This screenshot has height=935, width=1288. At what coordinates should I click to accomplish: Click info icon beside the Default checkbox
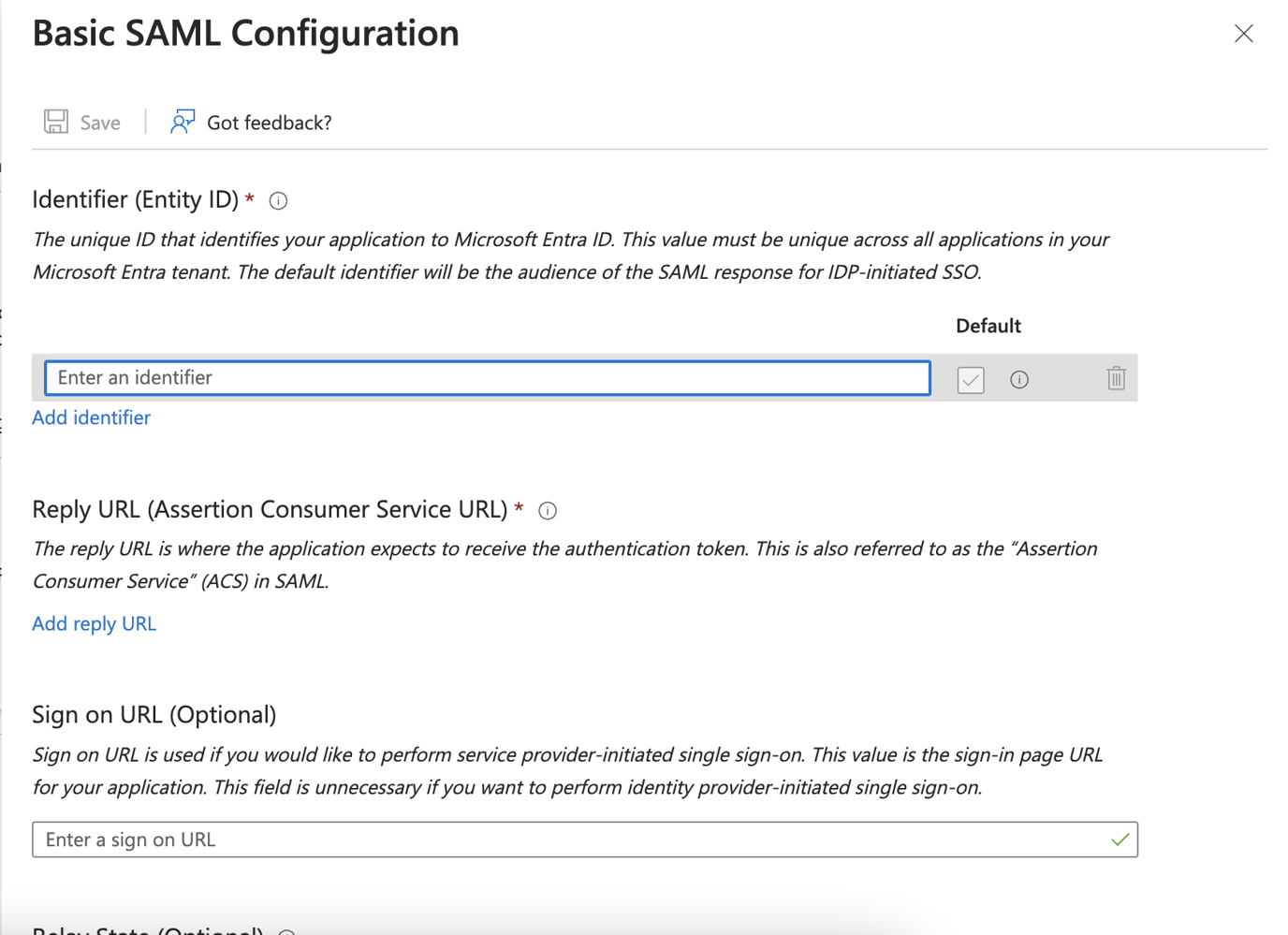[x=1019, y=379]
